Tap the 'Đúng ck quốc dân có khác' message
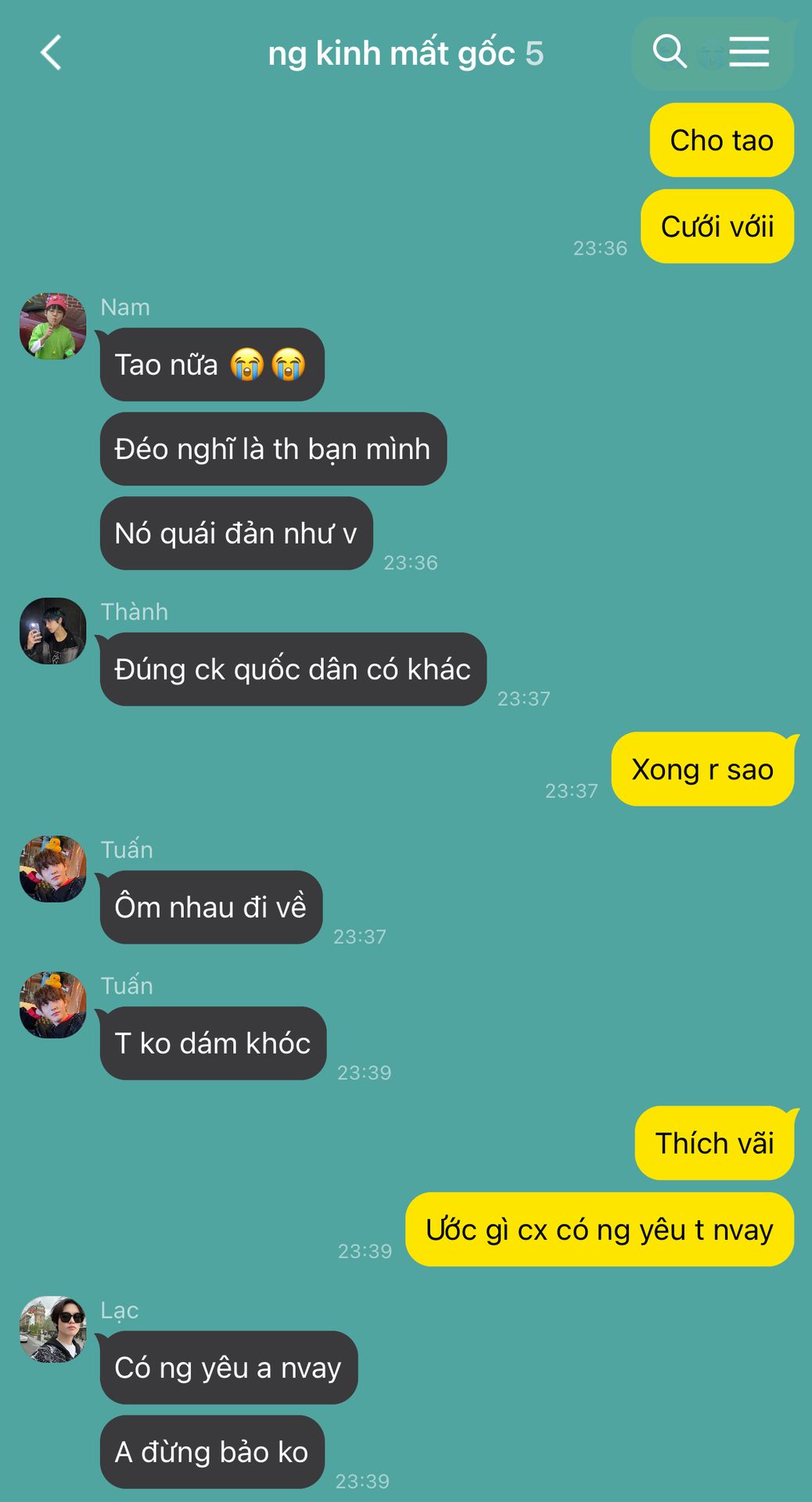Screen dimensions: 812x1502 [x=293, y=669]
